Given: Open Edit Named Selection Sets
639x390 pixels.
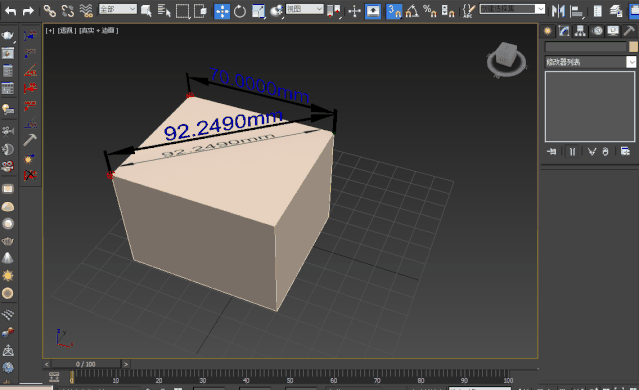Looking at the screenshot, I should [469, 11].
